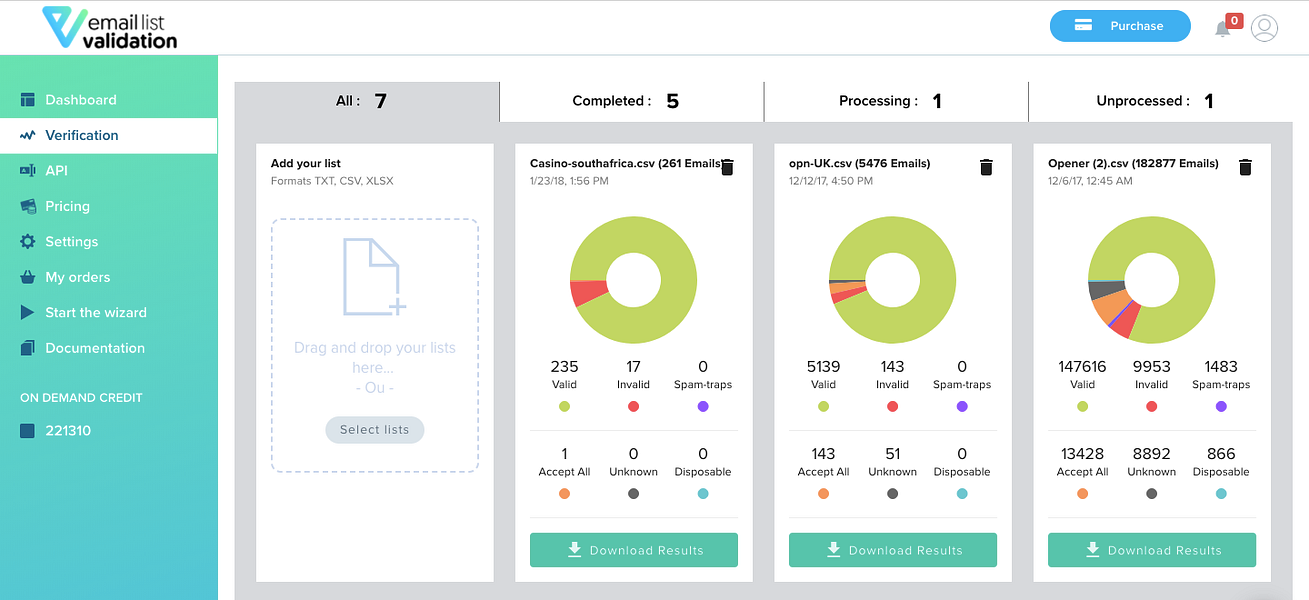Click the 12/12/17, 4:50 PM timestamp

coord(831,181)
